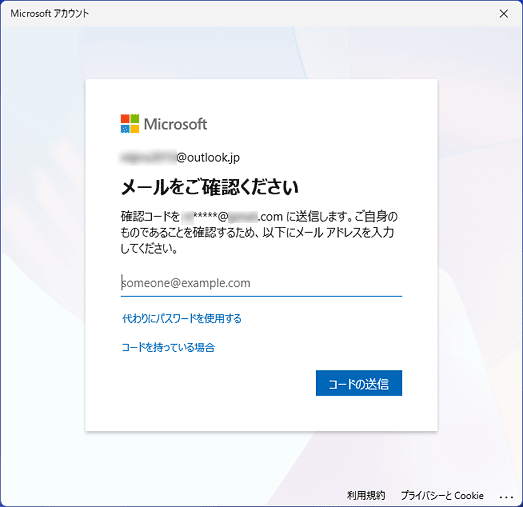Open the 利用規約 link
523x507 pixels.
tap(366, 495)
